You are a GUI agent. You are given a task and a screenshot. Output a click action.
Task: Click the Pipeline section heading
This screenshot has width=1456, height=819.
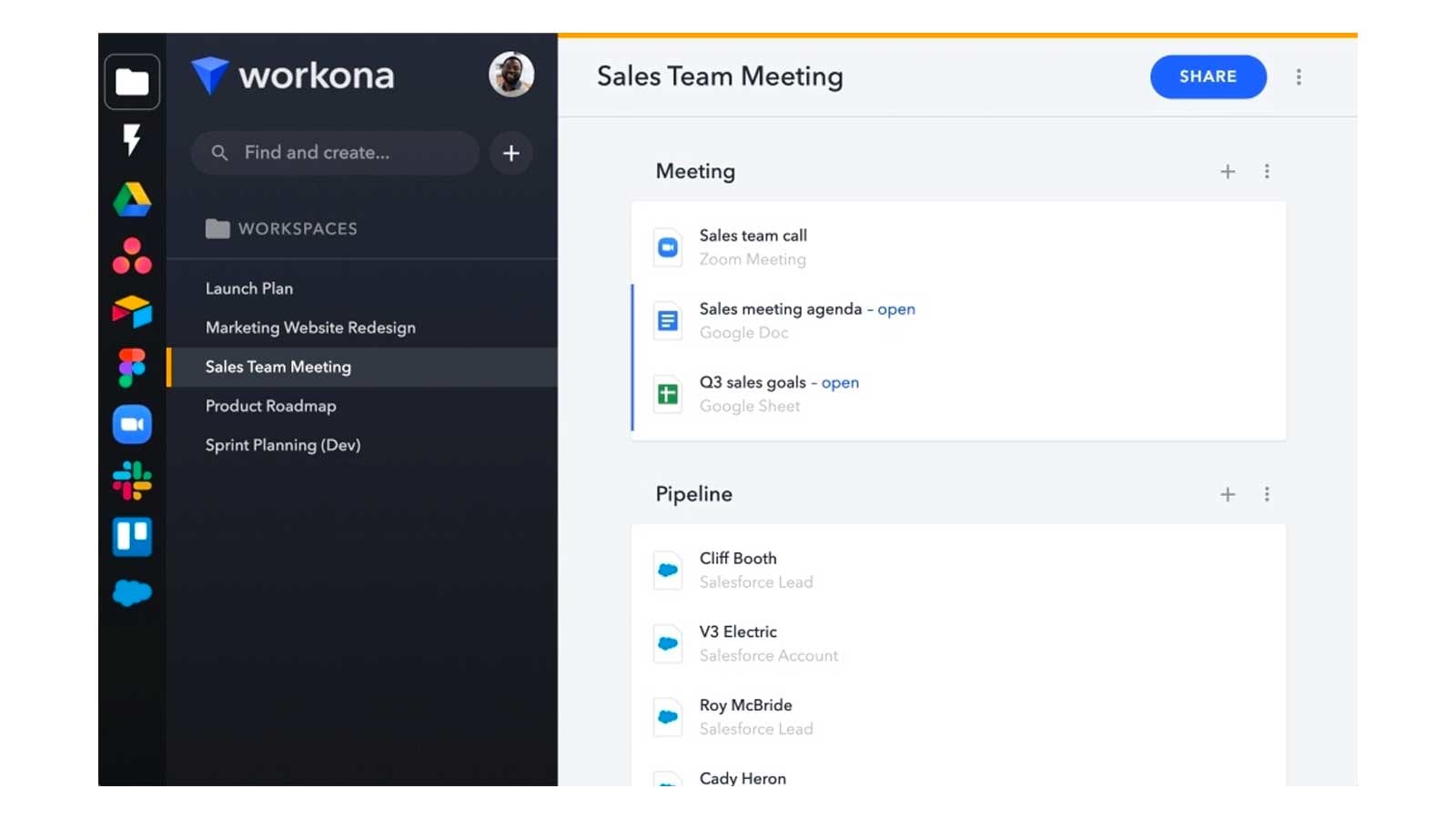pyautogui.click(x=693, y=494)
